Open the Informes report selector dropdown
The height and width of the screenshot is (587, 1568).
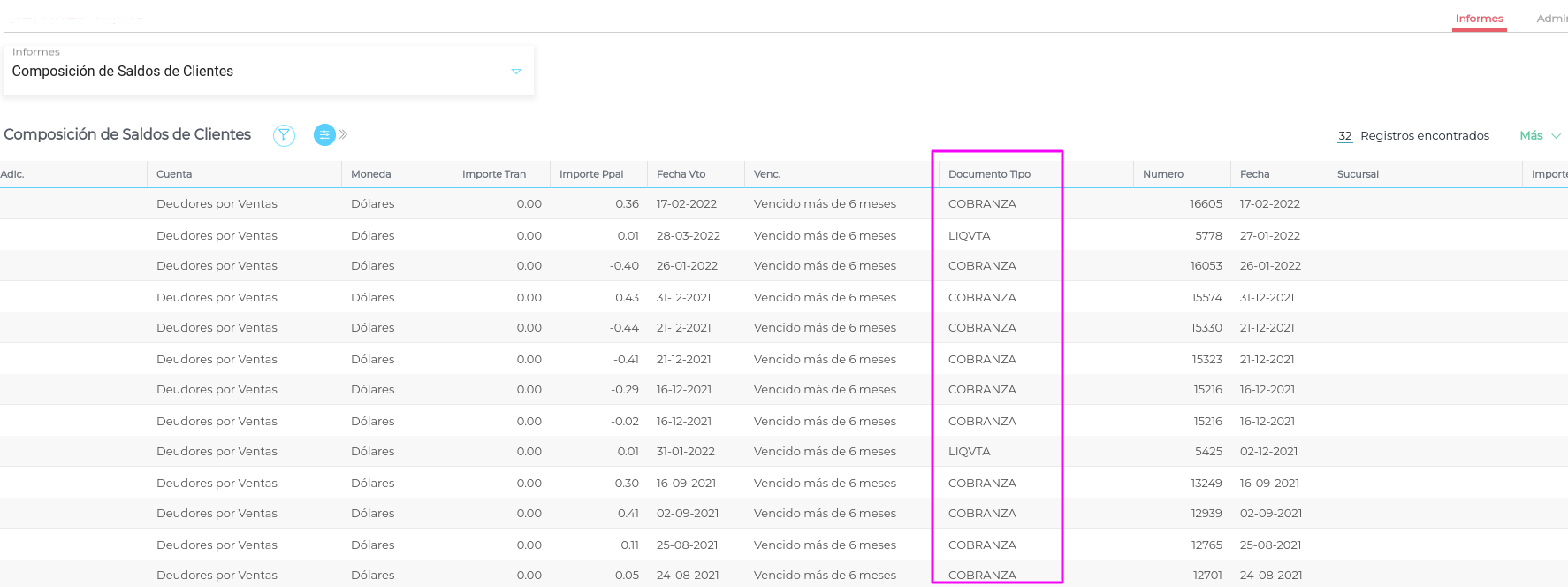[516, 72]
